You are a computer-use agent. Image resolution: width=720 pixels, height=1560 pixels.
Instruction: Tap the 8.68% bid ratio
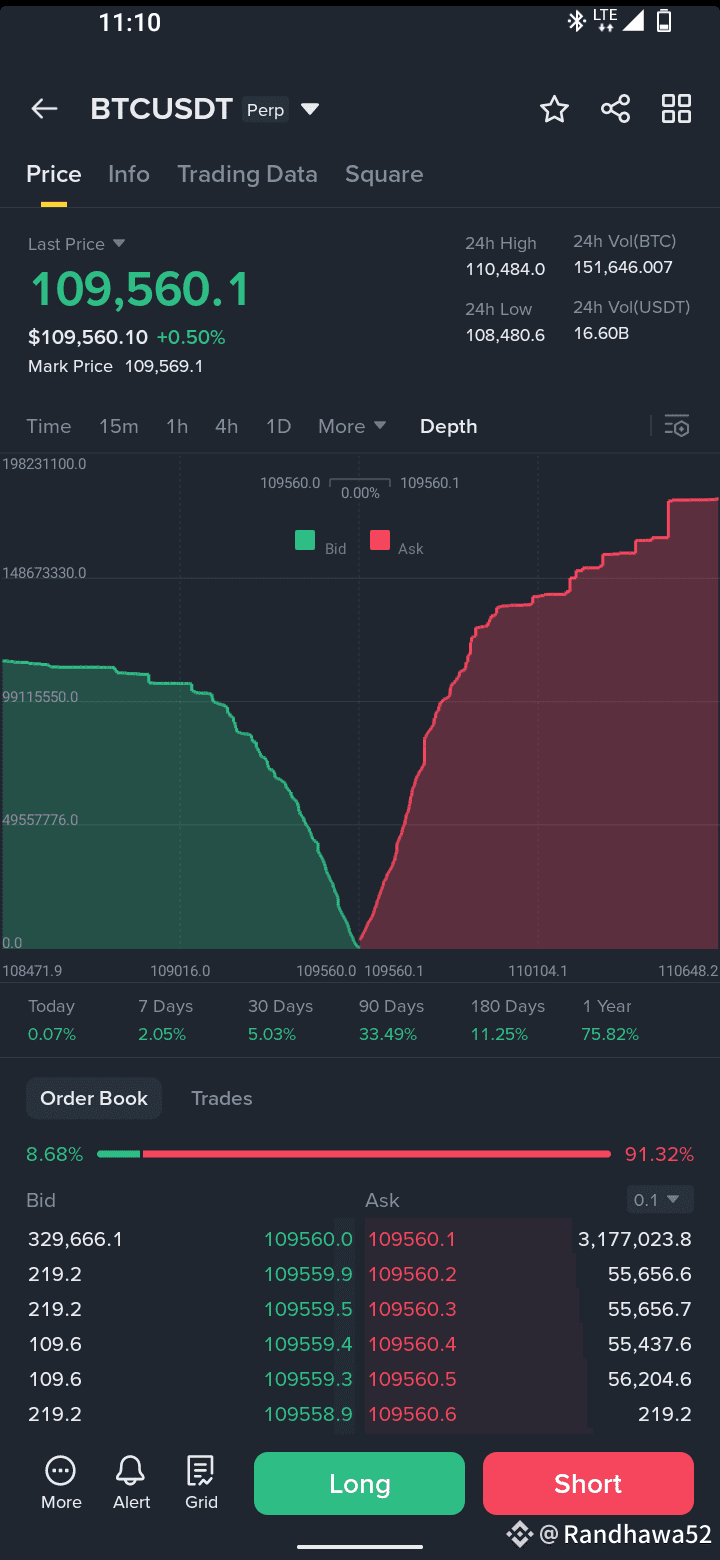[x=55, y=1154]
